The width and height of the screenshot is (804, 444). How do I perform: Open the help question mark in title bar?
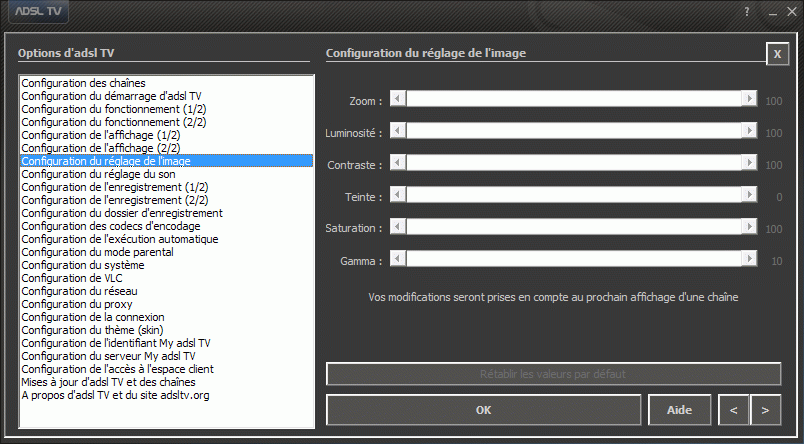click(x=747, y=12)
